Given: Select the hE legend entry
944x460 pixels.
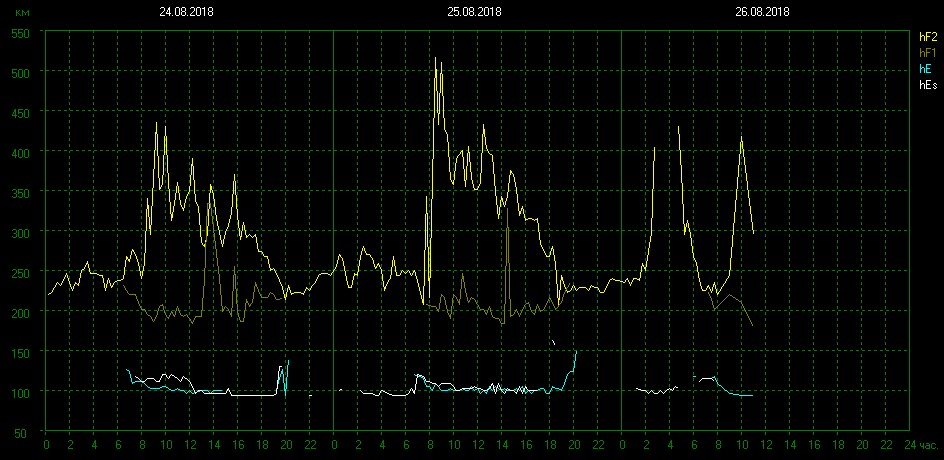Looking at the screenshot, I should [x=925, y=69].
